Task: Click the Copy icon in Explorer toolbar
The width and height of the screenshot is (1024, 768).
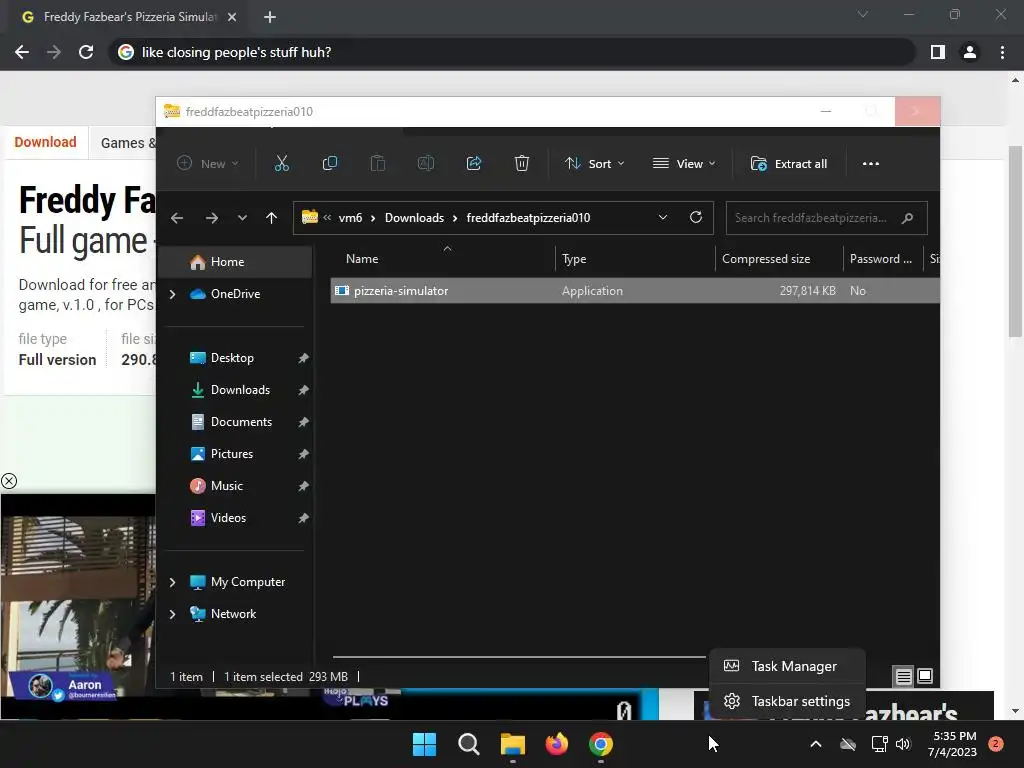Action: click(x=330, y=163)
